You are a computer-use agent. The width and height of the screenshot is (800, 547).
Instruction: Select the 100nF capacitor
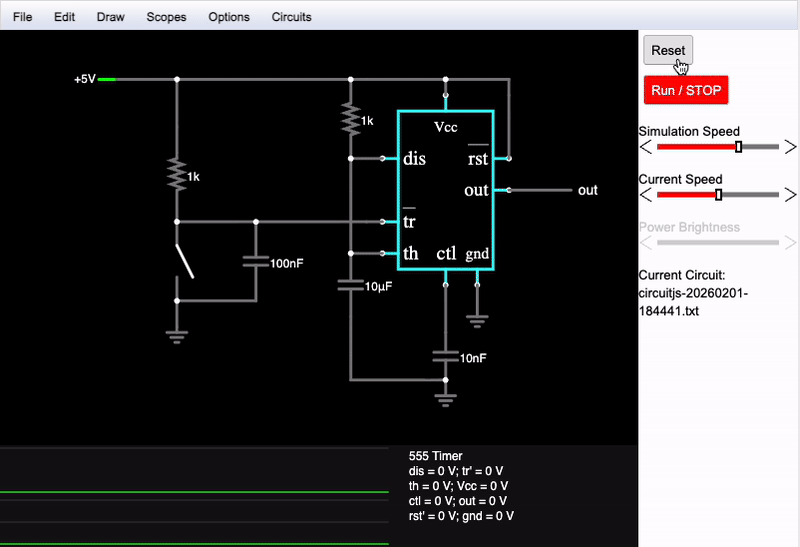pos(256,262)
